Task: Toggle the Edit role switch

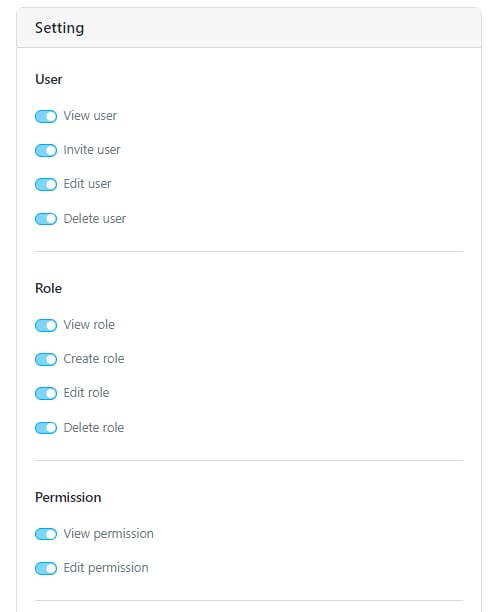Action: (46, 393)
